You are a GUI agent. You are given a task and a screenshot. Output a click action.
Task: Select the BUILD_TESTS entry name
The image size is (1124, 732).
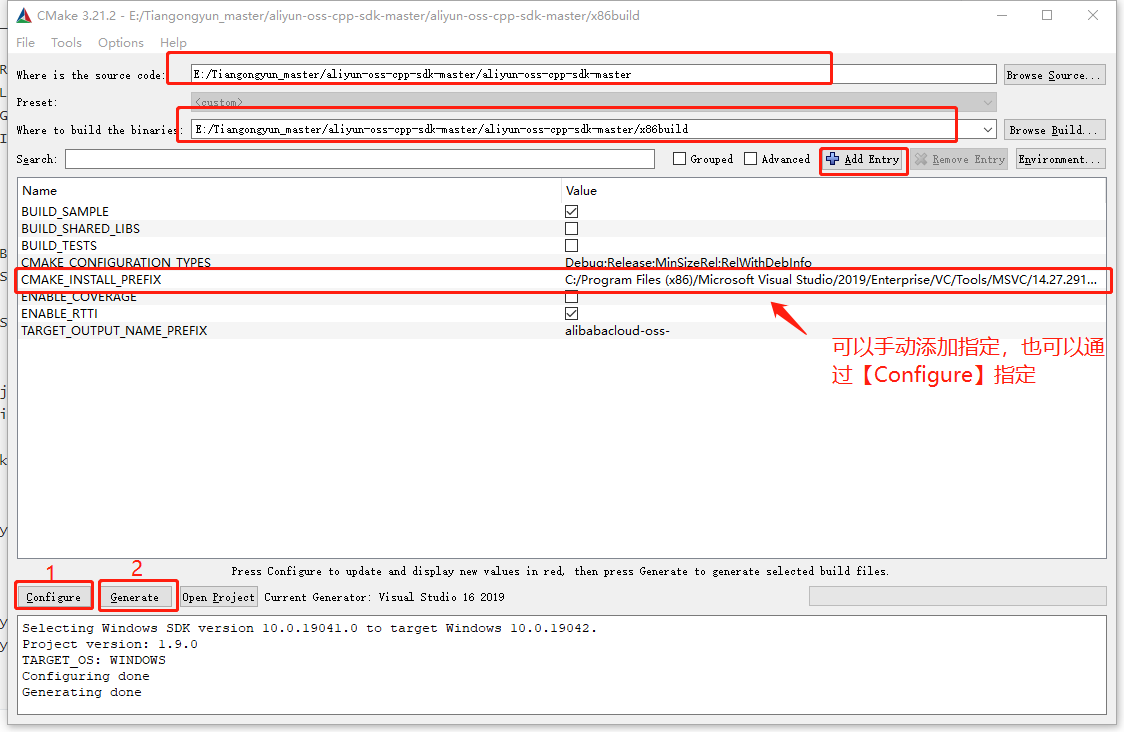point(59,246)
